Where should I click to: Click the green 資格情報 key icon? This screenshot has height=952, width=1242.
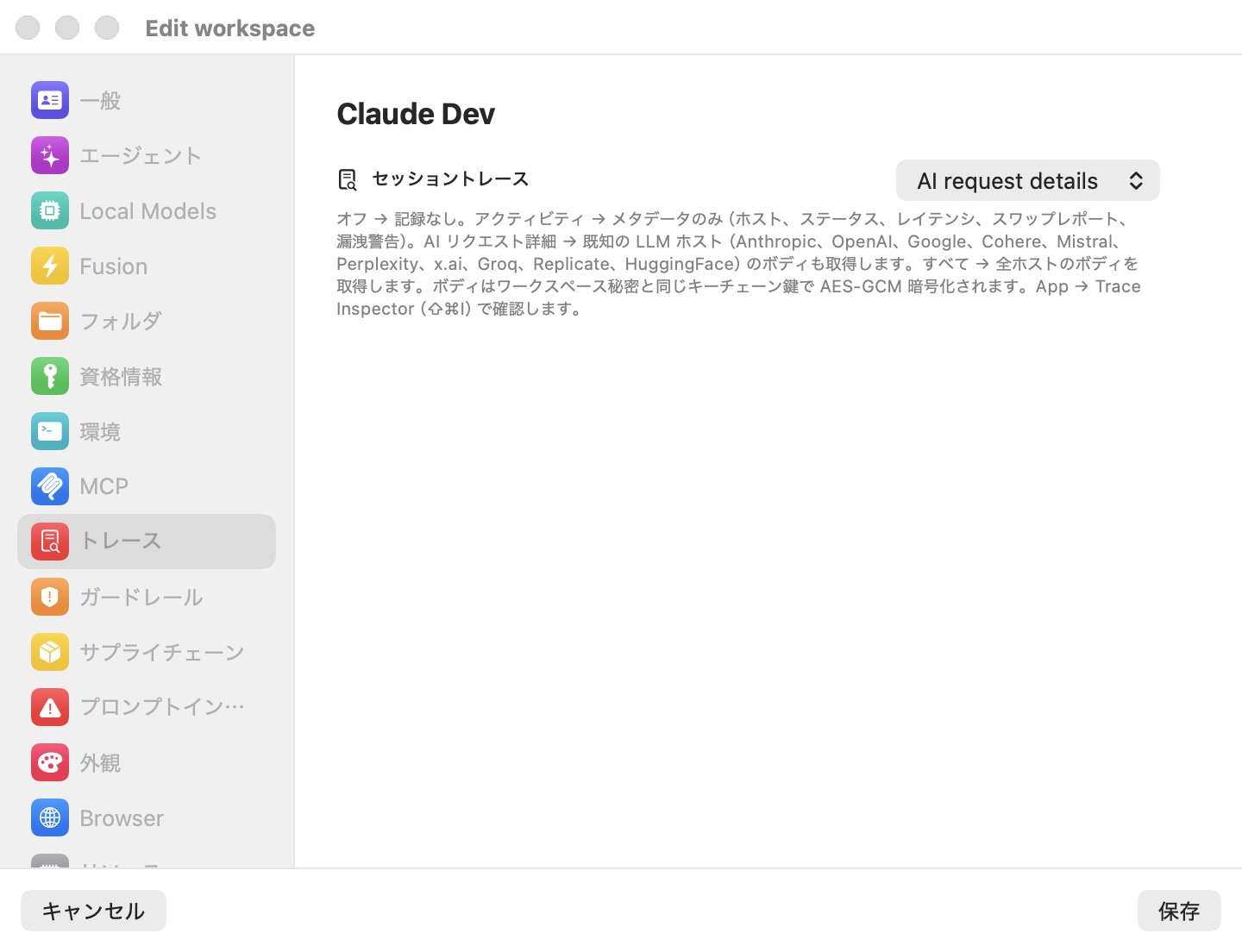tap(50, 376)
